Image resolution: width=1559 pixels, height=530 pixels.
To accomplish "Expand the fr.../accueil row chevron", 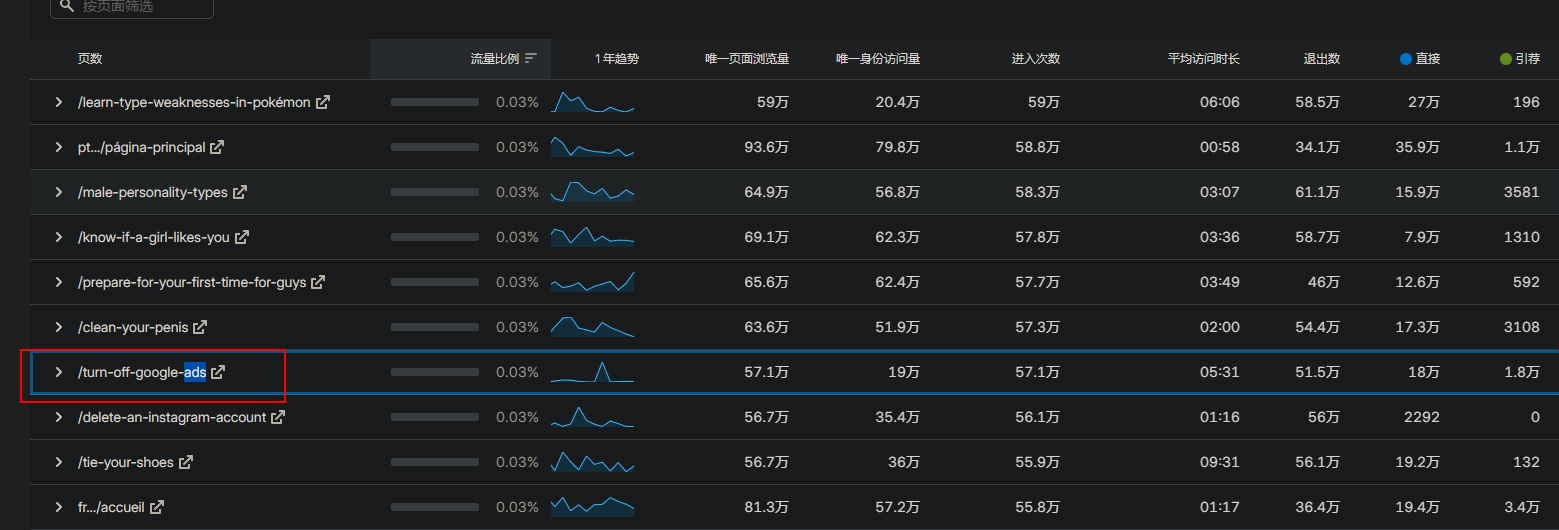I will point(59,507).
